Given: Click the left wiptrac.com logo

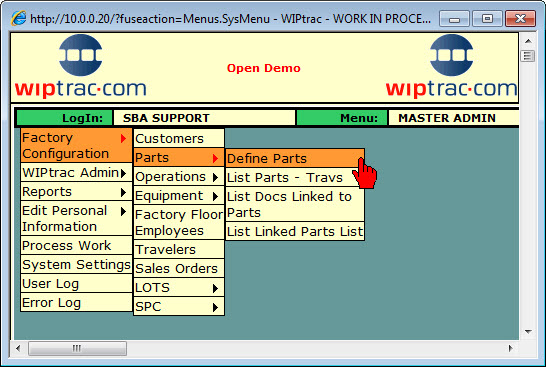Looking at the screenshot, I should (x=80, y=66).
